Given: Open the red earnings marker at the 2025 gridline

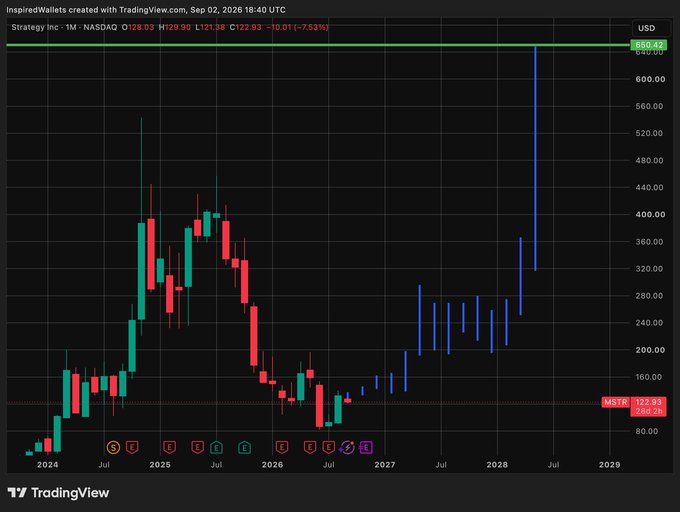Looking at the screenshot, I should coord(170,447).
